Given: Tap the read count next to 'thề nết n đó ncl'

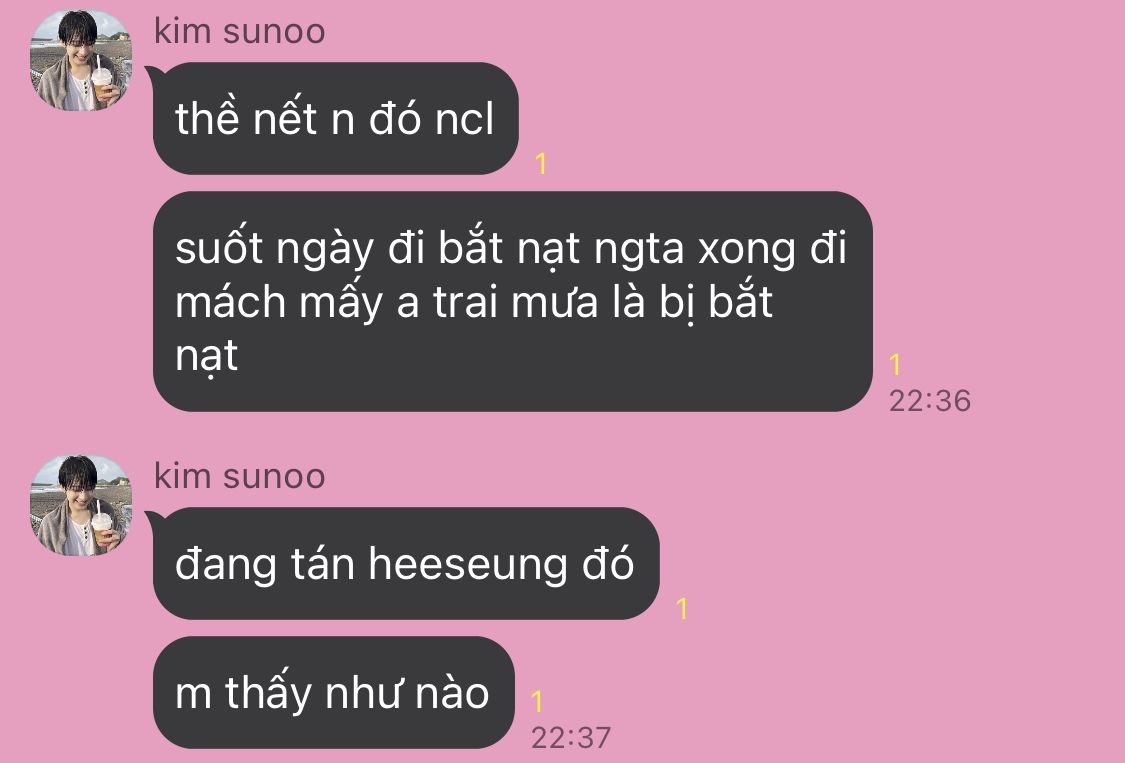Looking at the screenshot, I should (542, 164).
